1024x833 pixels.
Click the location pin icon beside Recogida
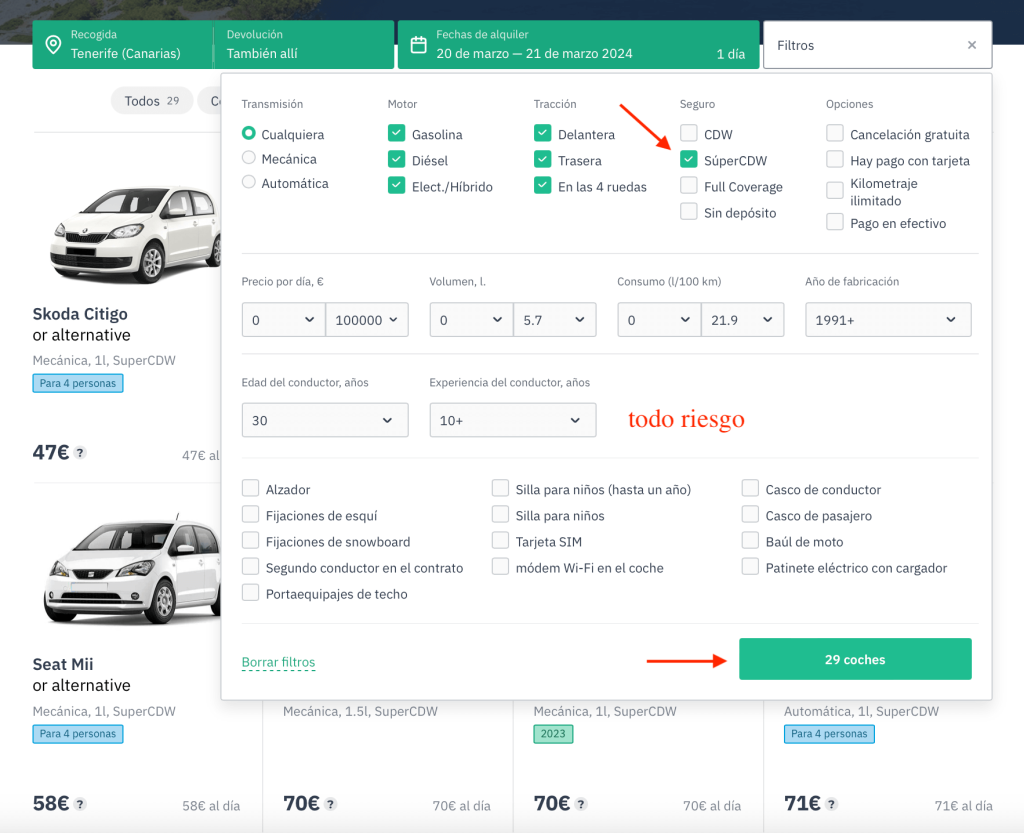[x=53, y=45]
